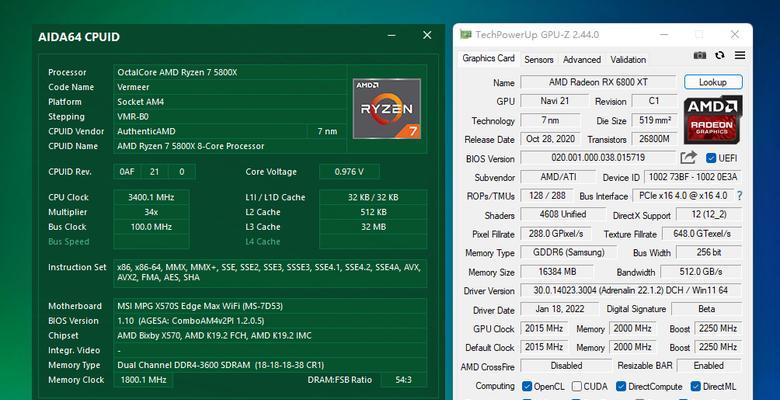Viewport: 780px width, 400px height.
Task: Click the Memory Size 16384 MB value
Action: point(557,272)
